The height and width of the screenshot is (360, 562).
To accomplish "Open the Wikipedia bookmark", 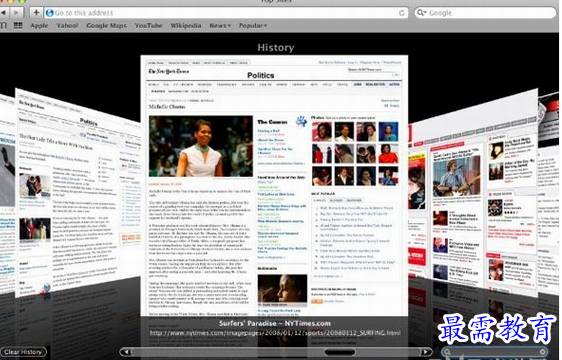I will click(186, 25).
